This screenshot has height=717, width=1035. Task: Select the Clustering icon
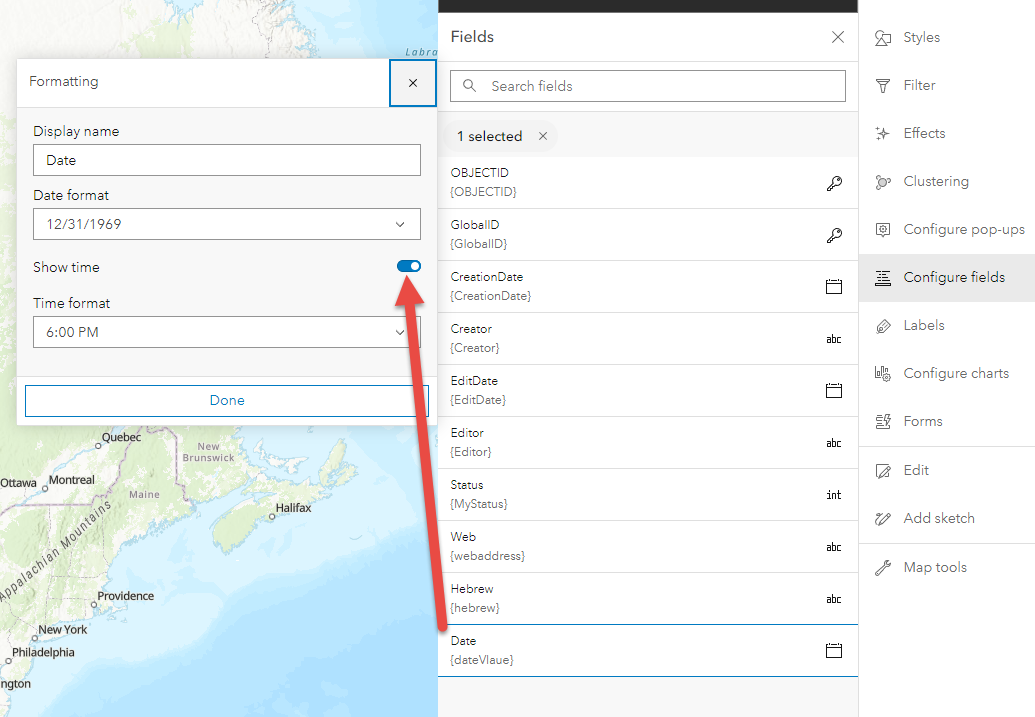point(883,182)
